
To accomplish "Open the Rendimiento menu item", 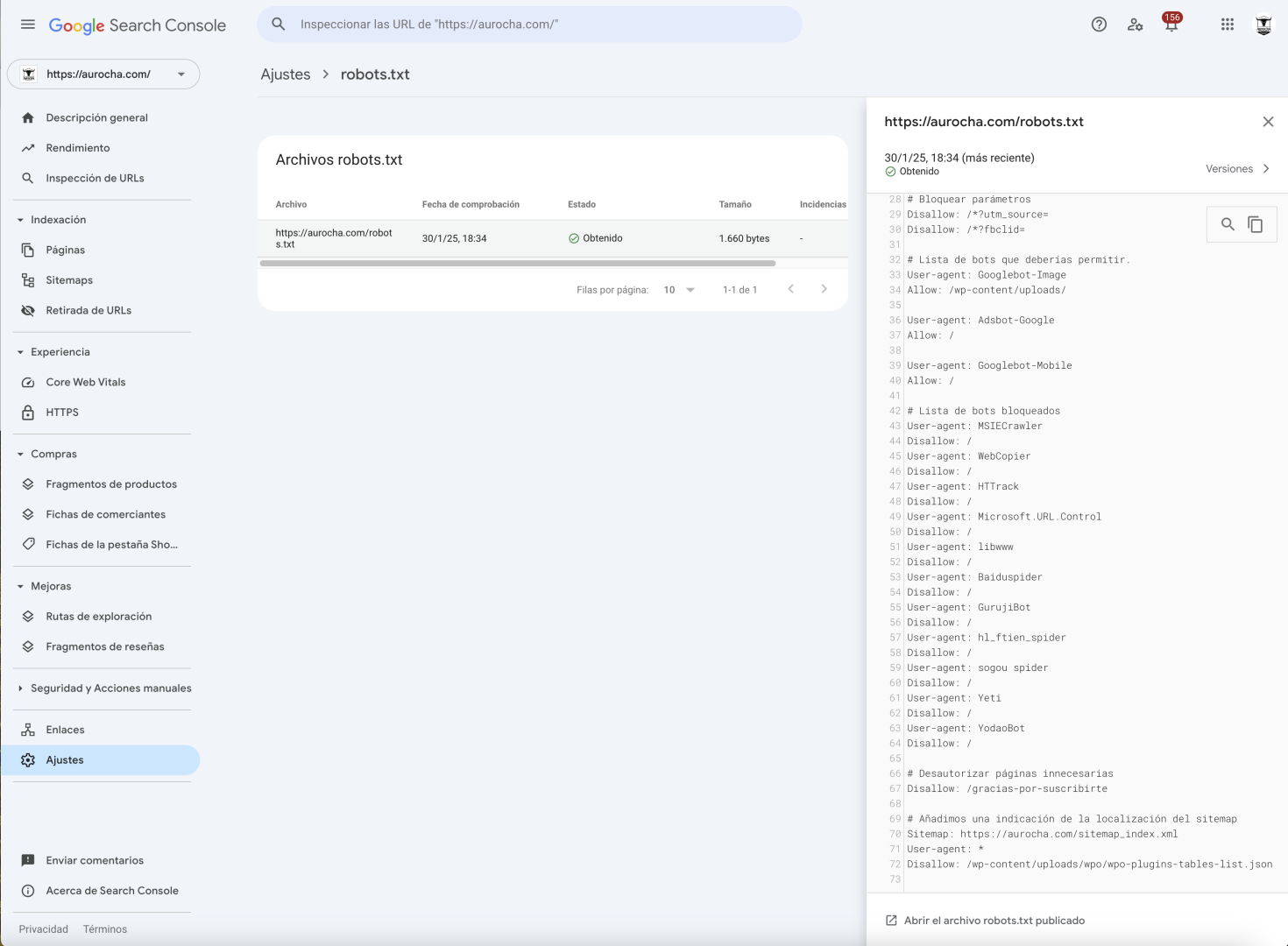I will [78, 148].
